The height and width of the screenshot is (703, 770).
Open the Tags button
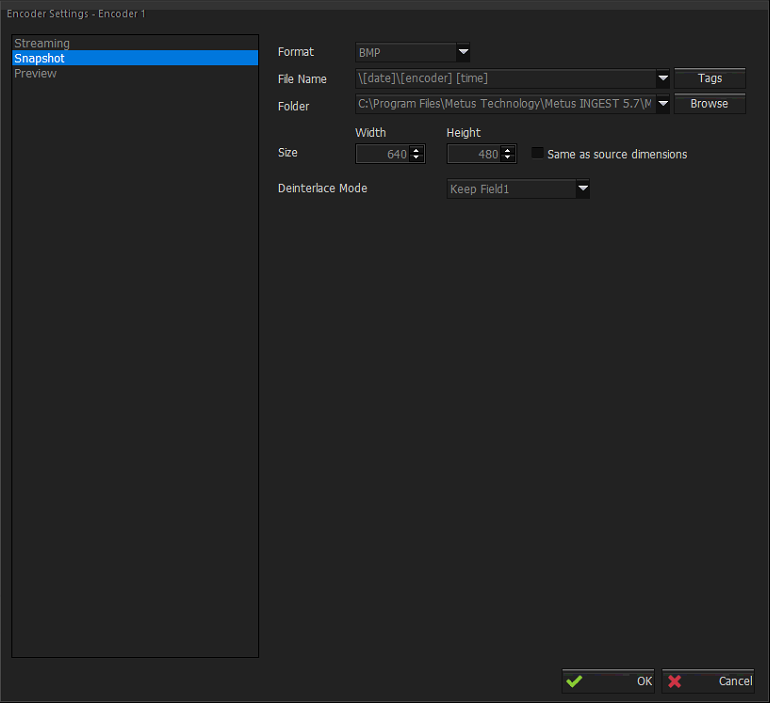click(x=710, y=78)
